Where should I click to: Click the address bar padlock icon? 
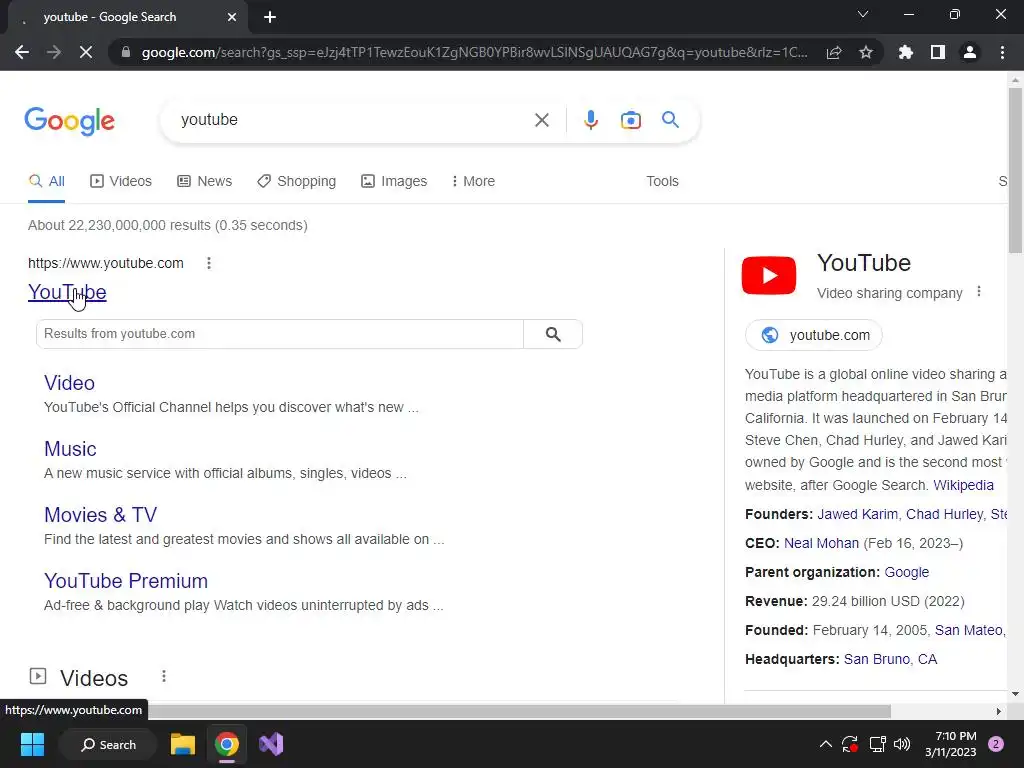[x=126, y=52]
